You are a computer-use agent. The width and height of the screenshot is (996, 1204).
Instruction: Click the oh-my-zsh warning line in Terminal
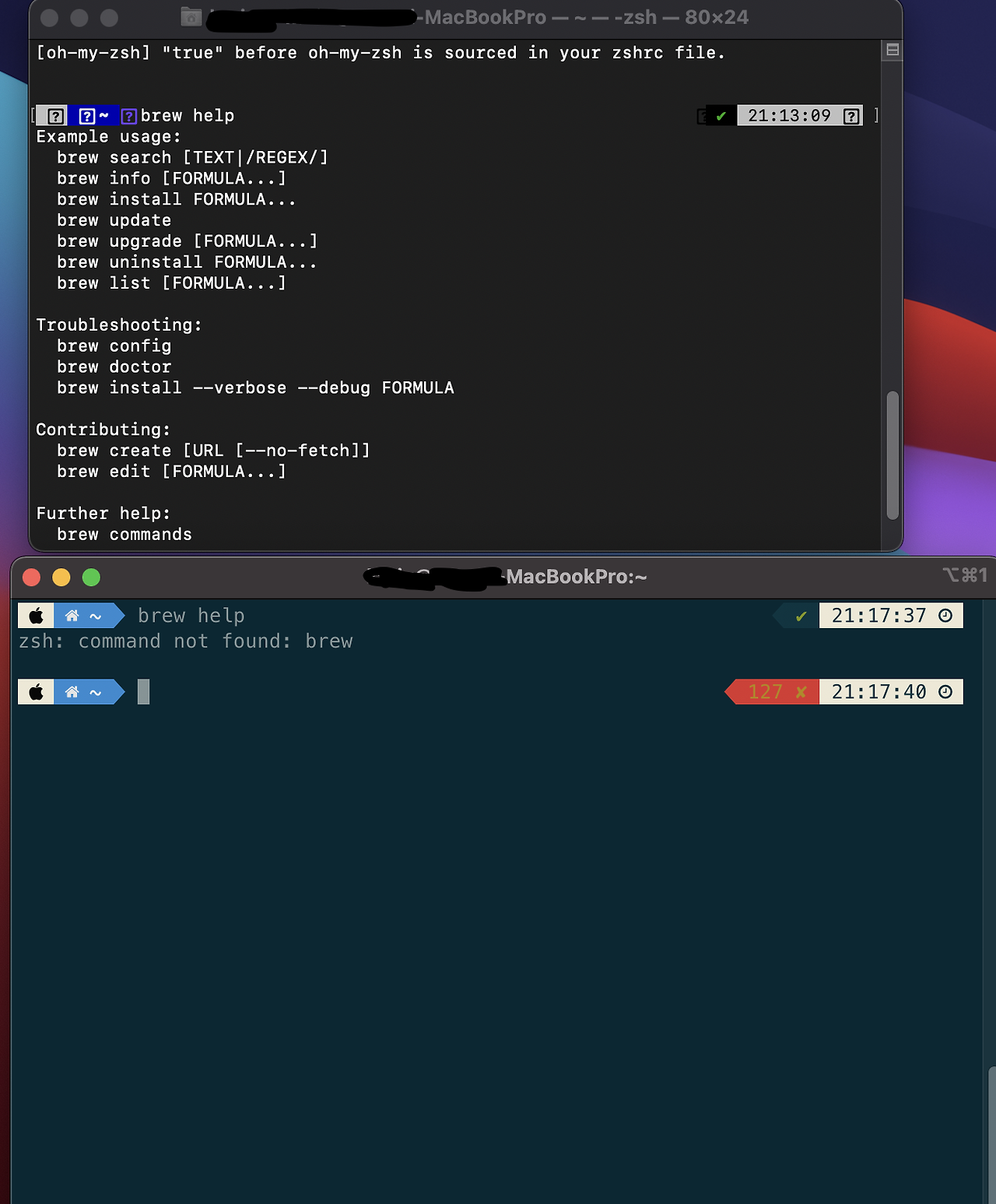(x=381, y=53)
